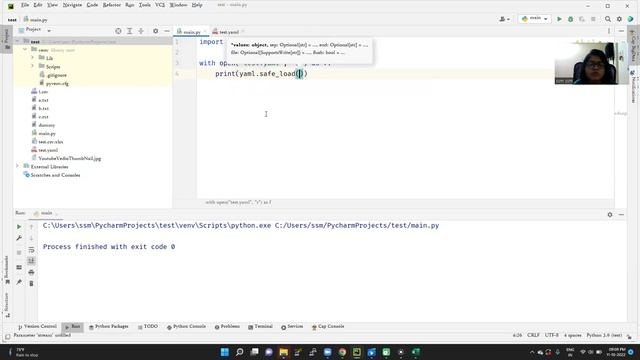The width and height of the screenshot is (640, 360).
Task: Open Version Control tool window
Action: (x=37, y=327)
